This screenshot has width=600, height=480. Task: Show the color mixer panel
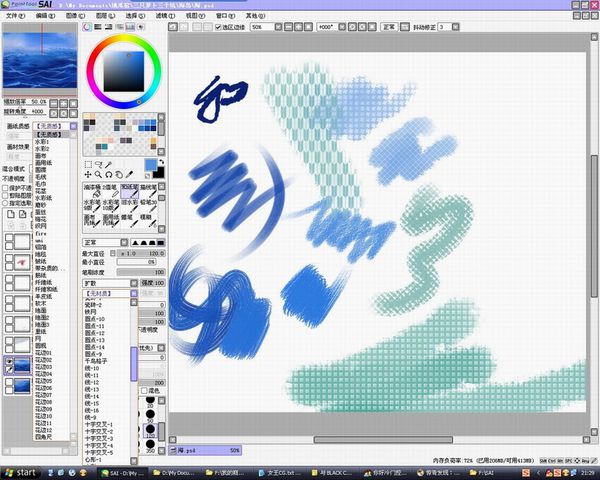pos(120,27)
